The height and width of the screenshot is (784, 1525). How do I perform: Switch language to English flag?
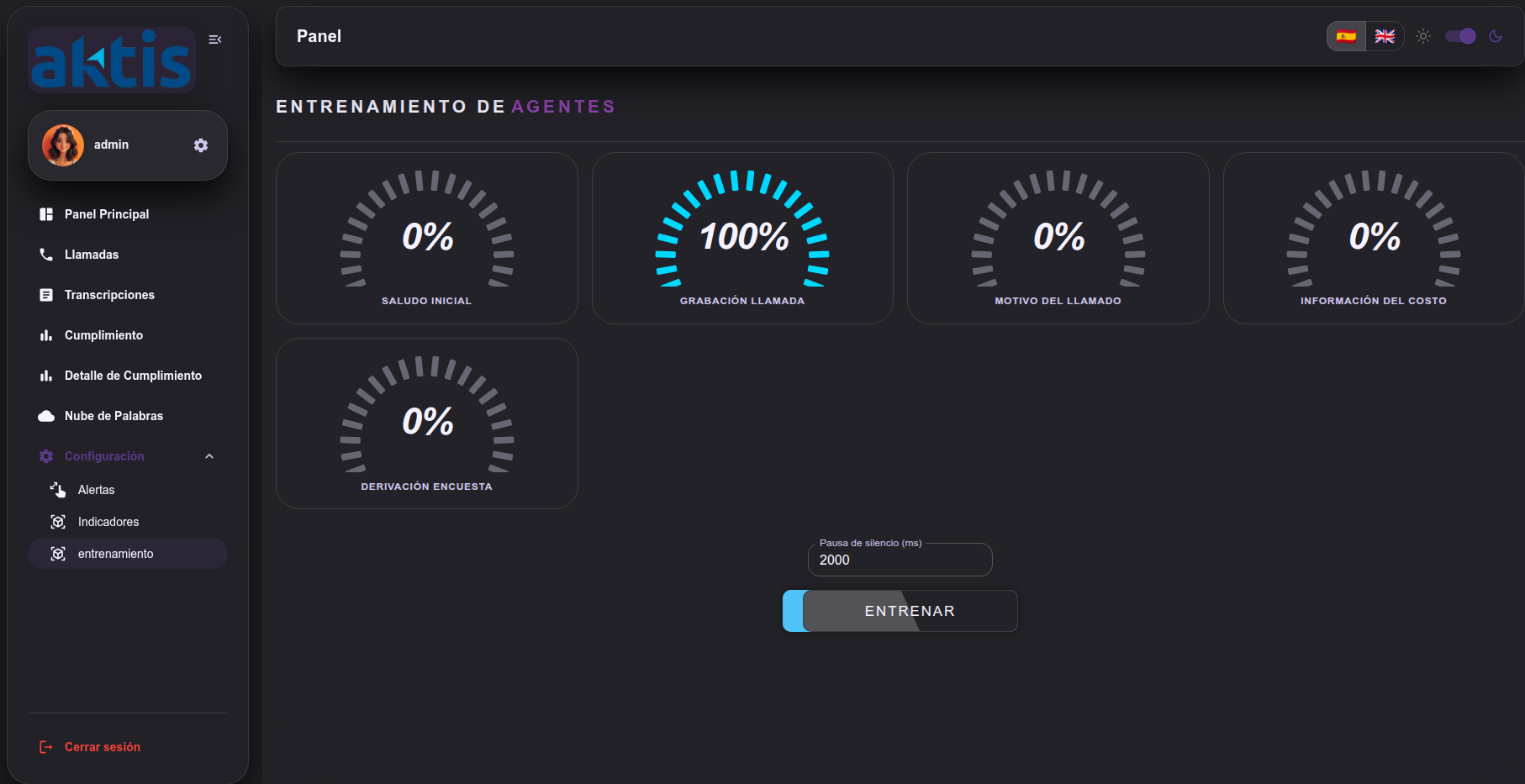pos(1385,36)
